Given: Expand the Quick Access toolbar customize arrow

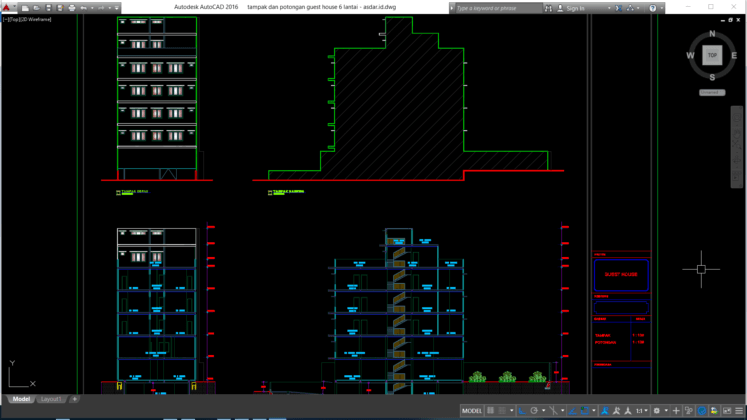Looking at the screenshot, I should pos(117,8).
